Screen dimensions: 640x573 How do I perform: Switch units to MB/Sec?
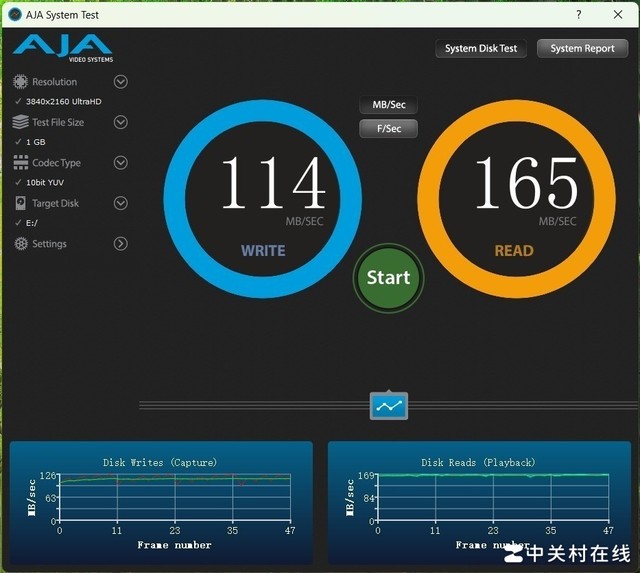click(x=389, y=105)
